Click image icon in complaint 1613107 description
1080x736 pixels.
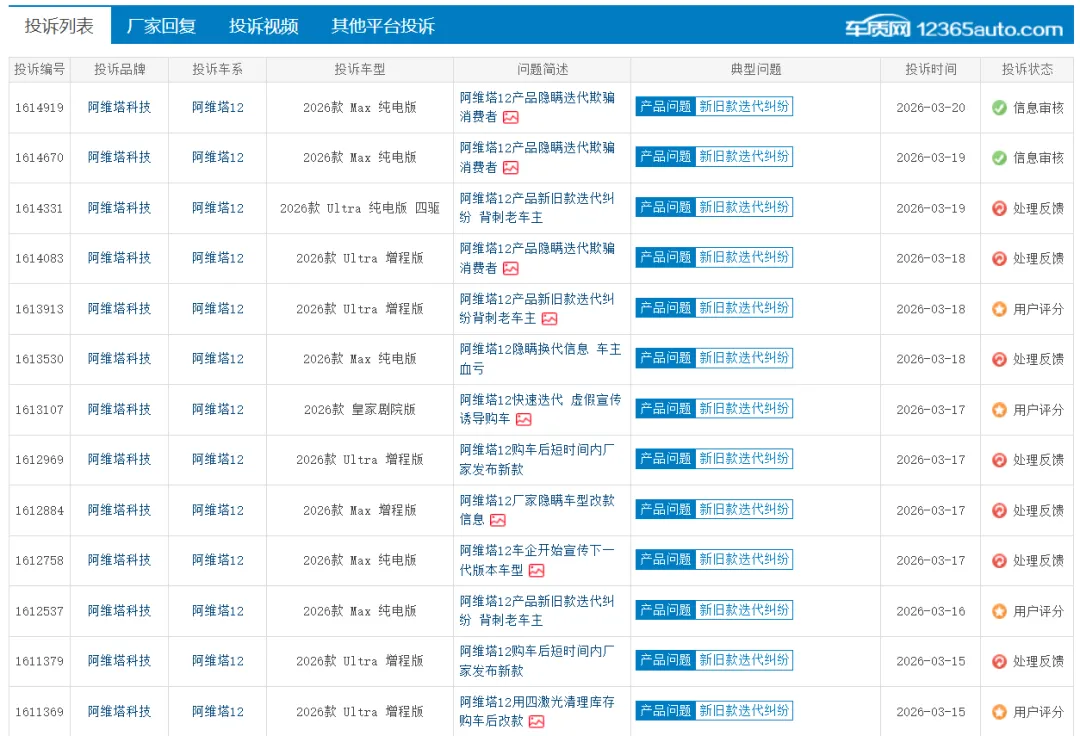pos(523,419)
